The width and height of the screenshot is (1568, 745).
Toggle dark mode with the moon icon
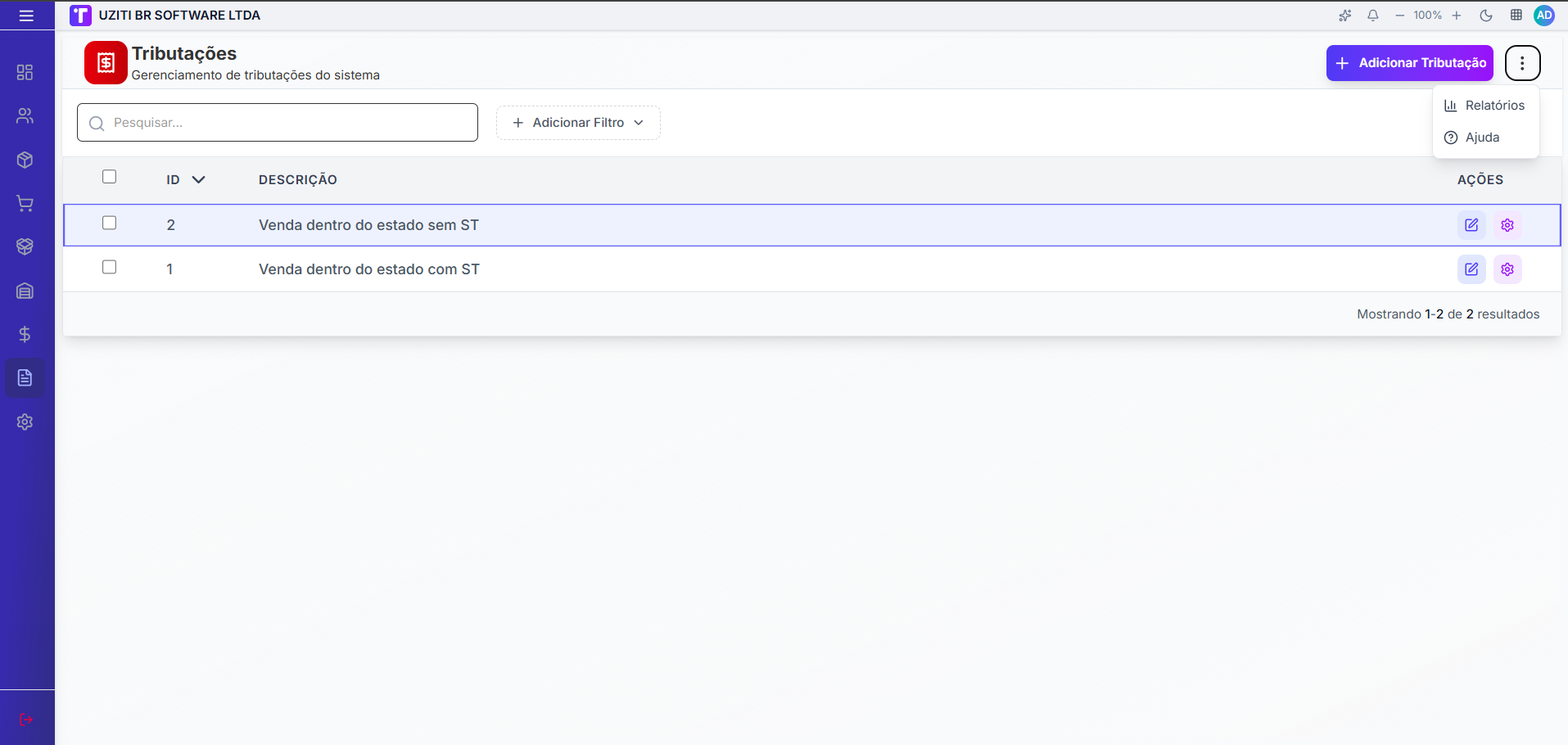pos(1486,16)
